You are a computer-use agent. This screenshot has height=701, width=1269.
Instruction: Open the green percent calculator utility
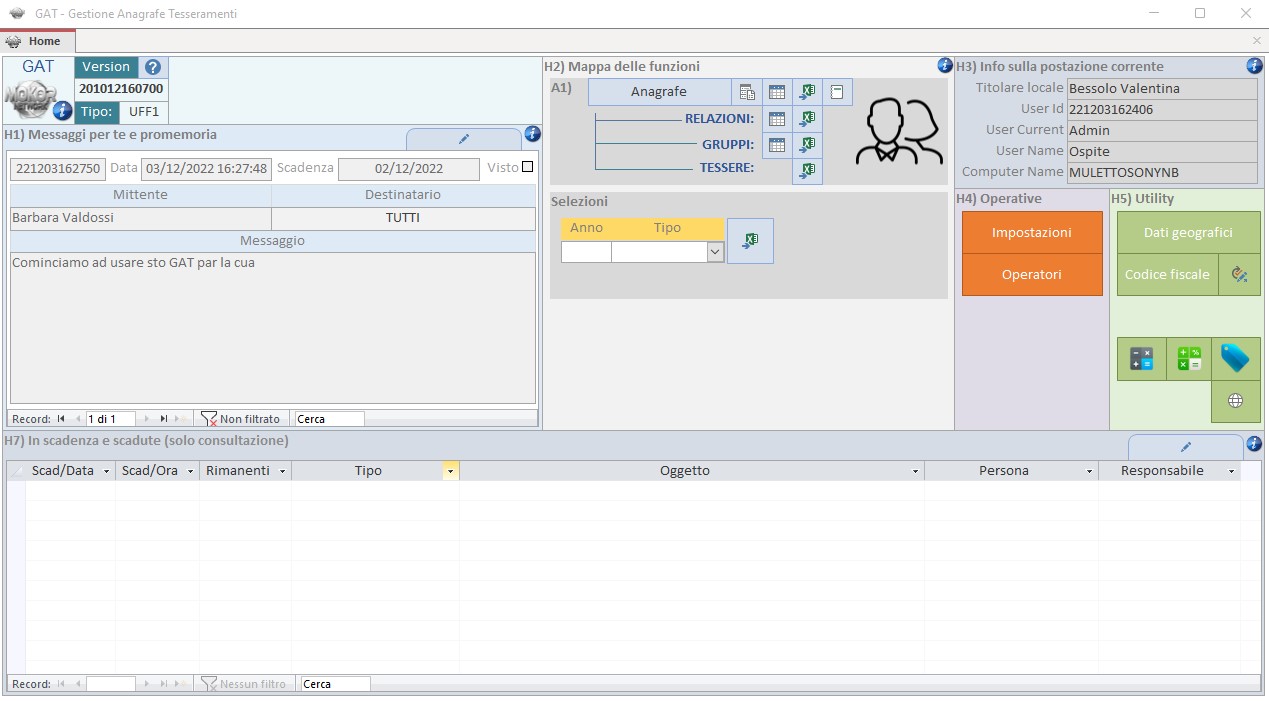click(x=1189, y=359)
